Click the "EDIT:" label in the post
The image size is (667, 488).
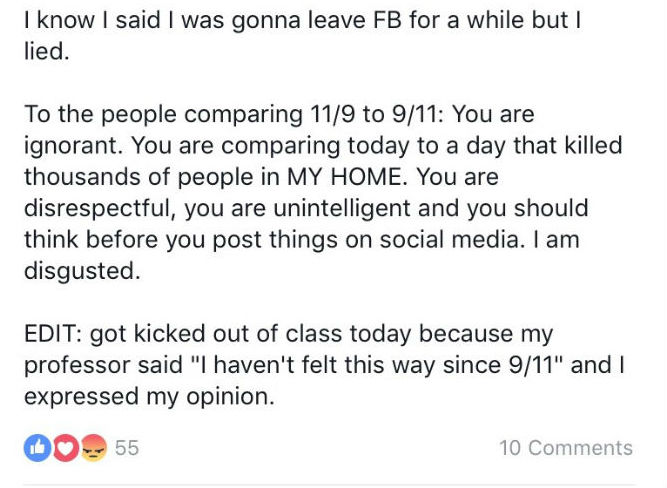(x=53, y=333)
